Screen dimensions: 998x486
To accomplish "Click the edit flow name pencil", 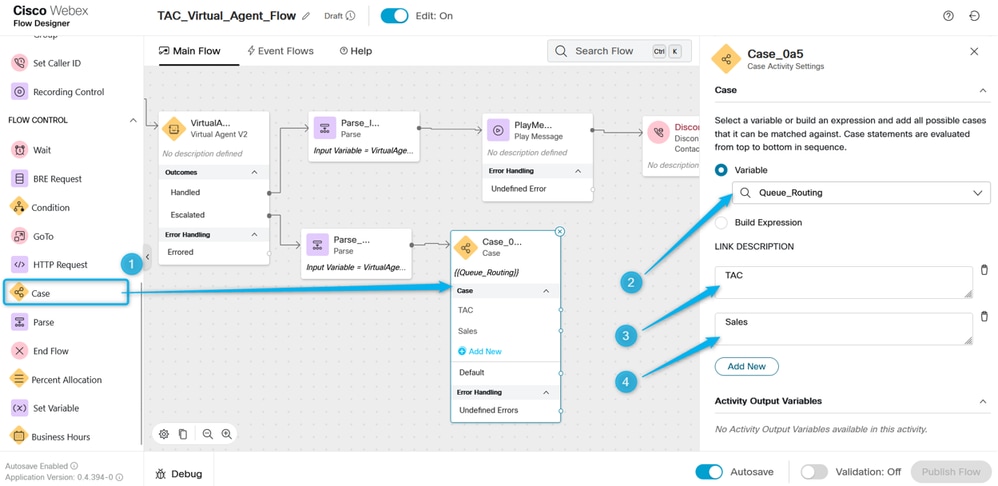I will click(x=306, y=16).
